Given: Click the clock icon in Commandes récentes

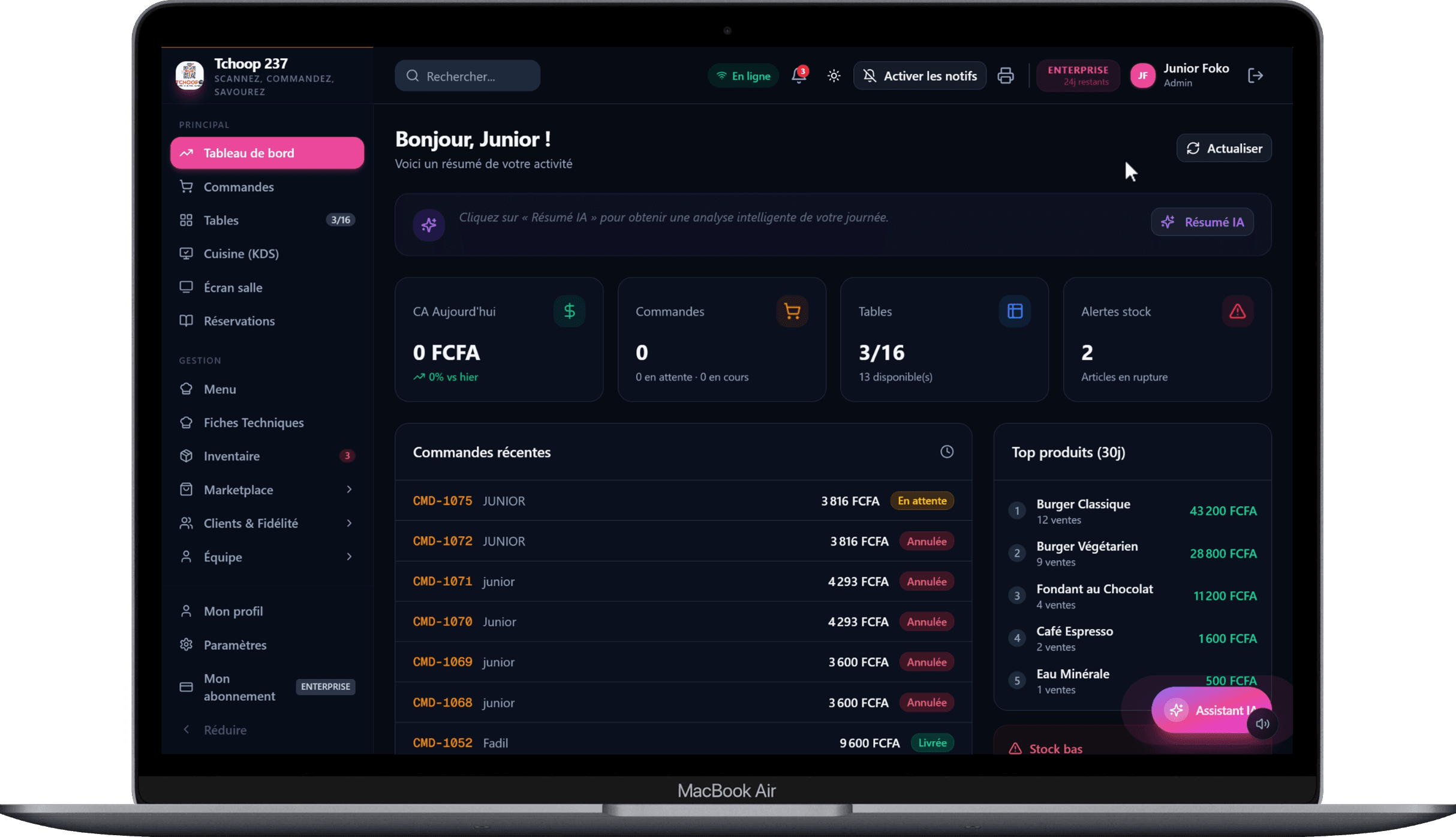Looking at the screenshot, I should point(947,451).
